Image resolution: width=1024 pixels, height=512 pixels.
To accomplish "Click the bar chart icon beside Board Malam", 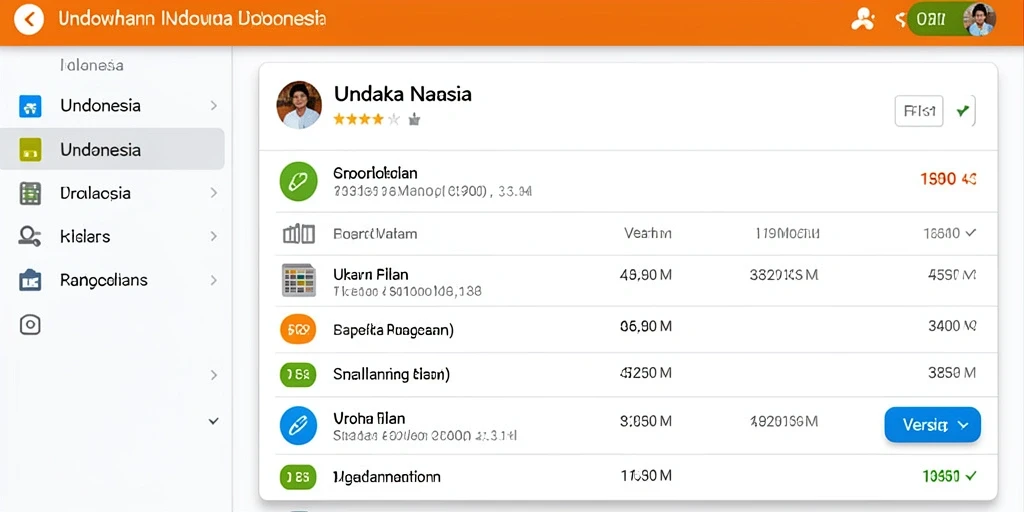I will point(298,234).
